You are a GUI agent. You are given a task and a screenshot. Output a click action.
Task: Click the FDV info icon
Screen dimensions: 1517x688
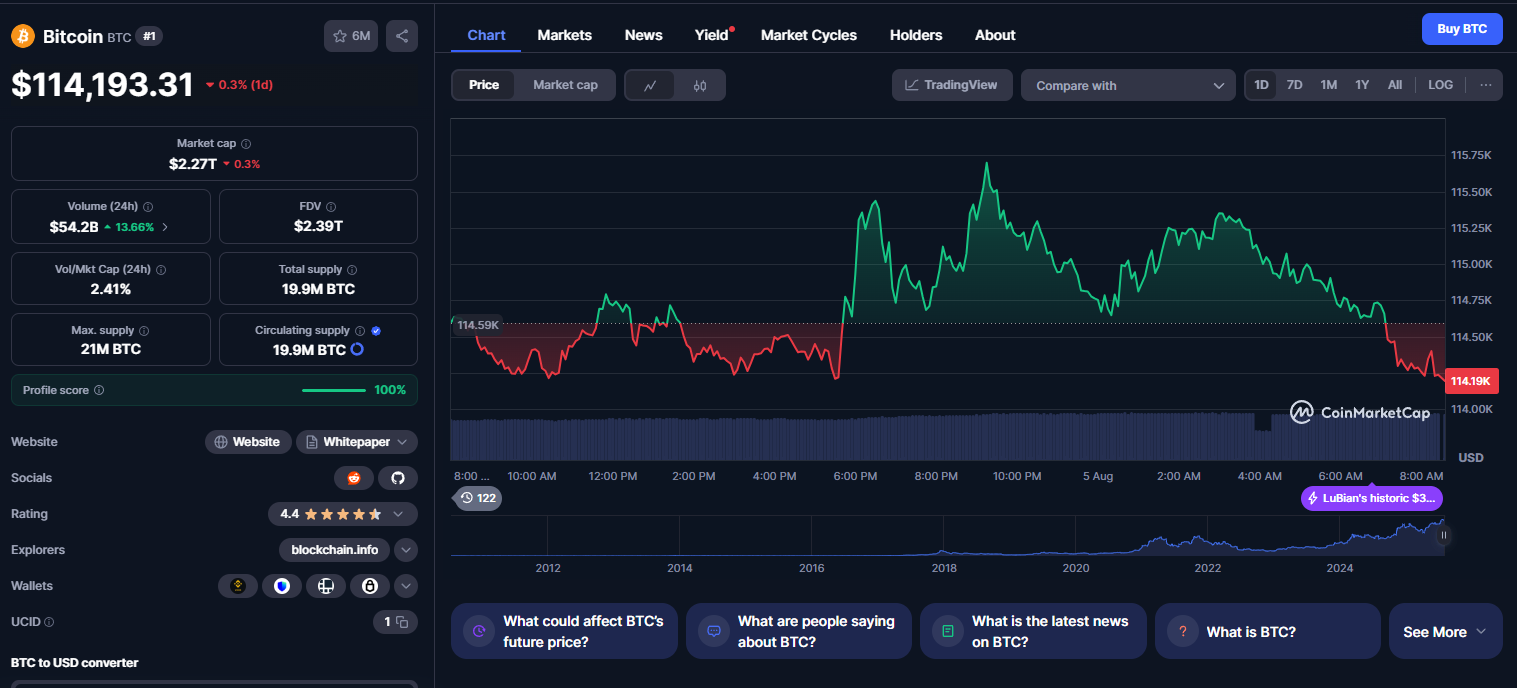coord(331,206)
